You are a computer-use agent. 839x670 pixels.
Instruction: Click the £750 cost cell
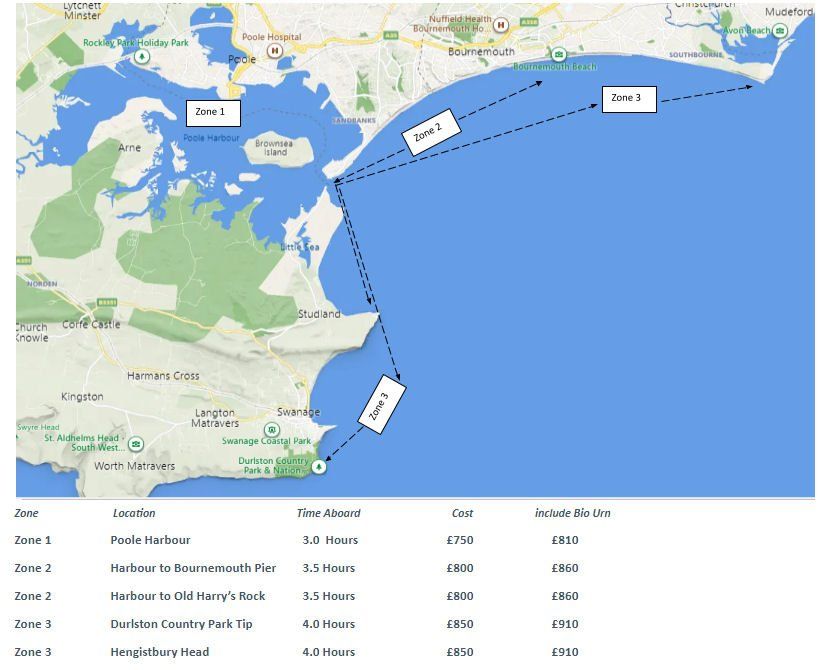tap(460, 540)
